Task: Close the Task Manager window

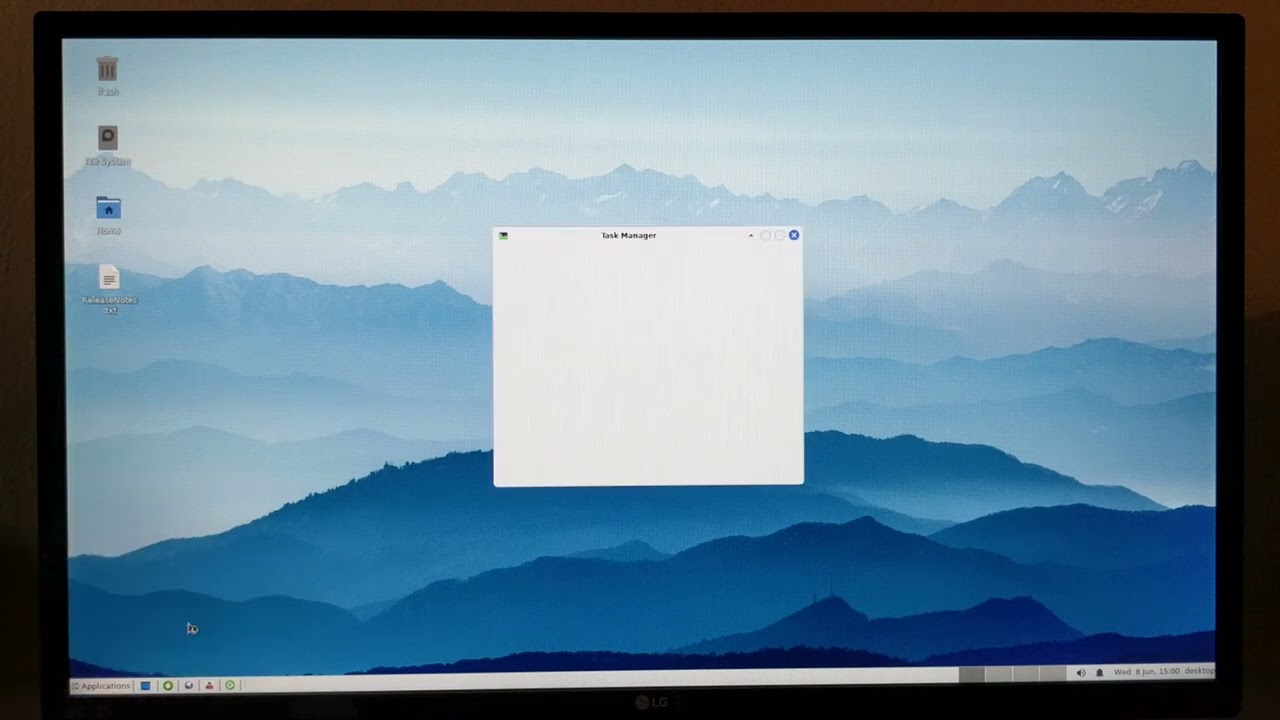Action: pos(794,235)
